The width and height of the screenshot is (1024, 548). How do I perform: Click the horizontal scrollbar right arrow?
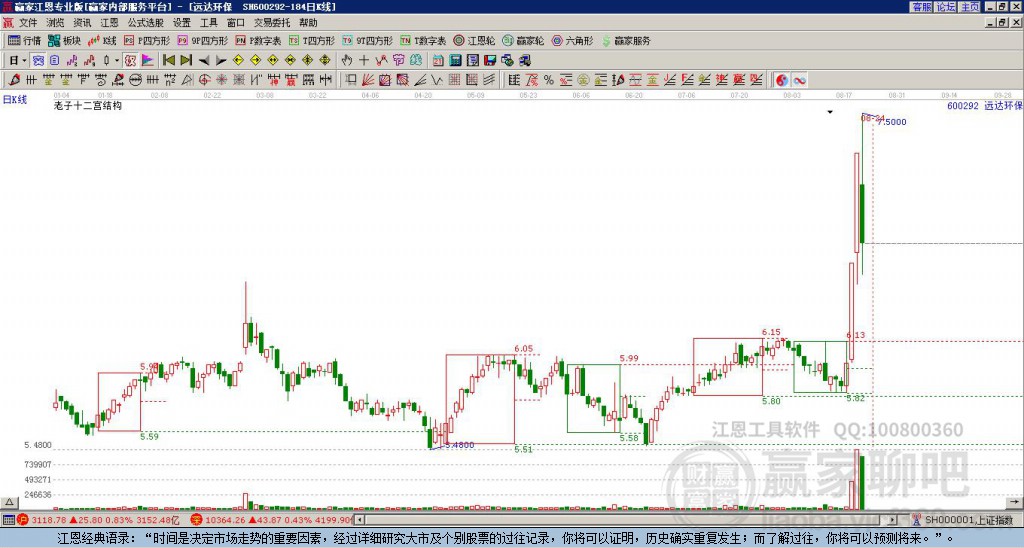(x=892, y=520)
